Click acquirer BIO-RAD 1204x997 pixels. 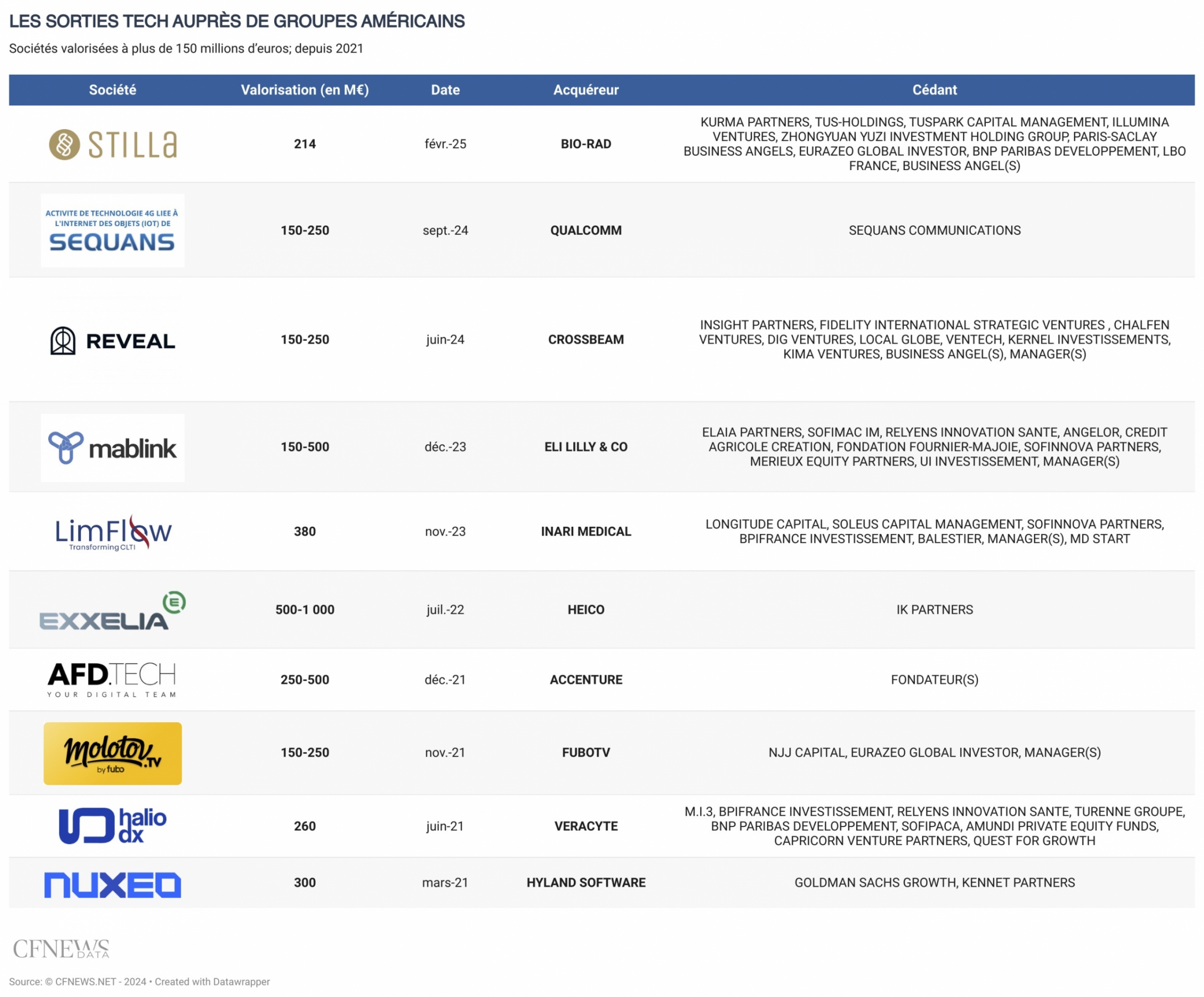pyautogui.click(x=586, y=144)
